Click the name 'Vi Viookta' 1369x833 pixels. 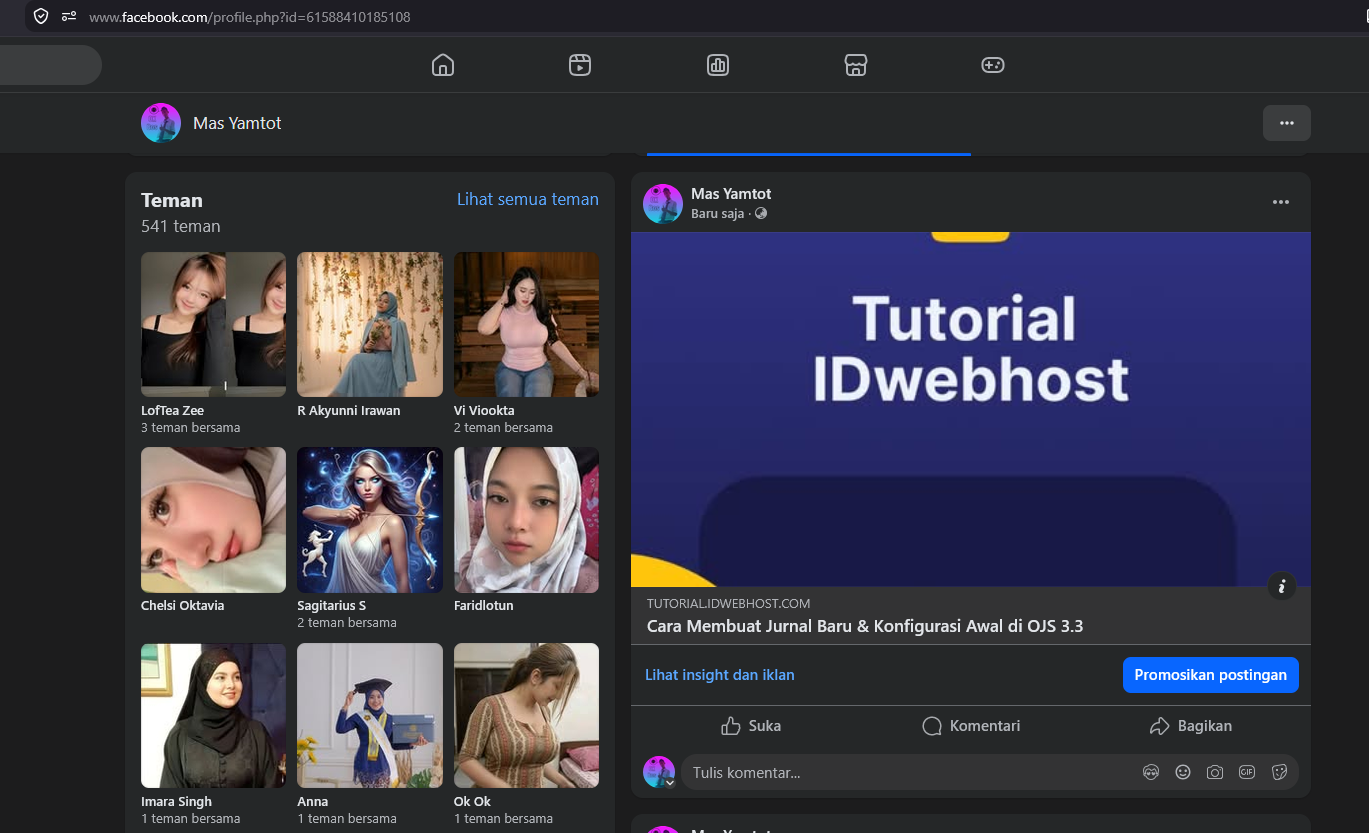pos(484,411)
